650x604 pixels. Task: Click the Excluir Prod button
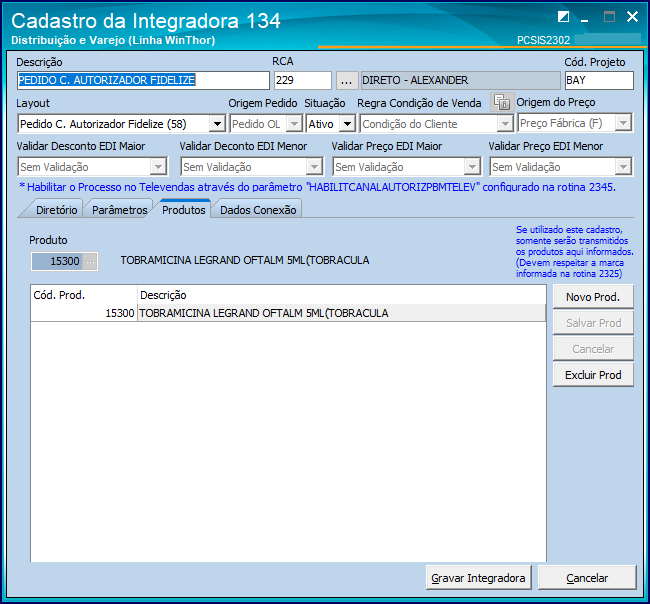click(x=593, y=375)
